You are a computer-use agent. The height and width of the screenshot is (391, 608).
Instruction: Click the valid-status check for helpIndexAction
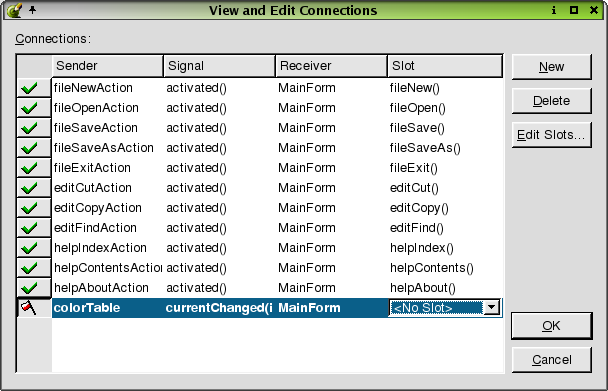tap(29, 248)
